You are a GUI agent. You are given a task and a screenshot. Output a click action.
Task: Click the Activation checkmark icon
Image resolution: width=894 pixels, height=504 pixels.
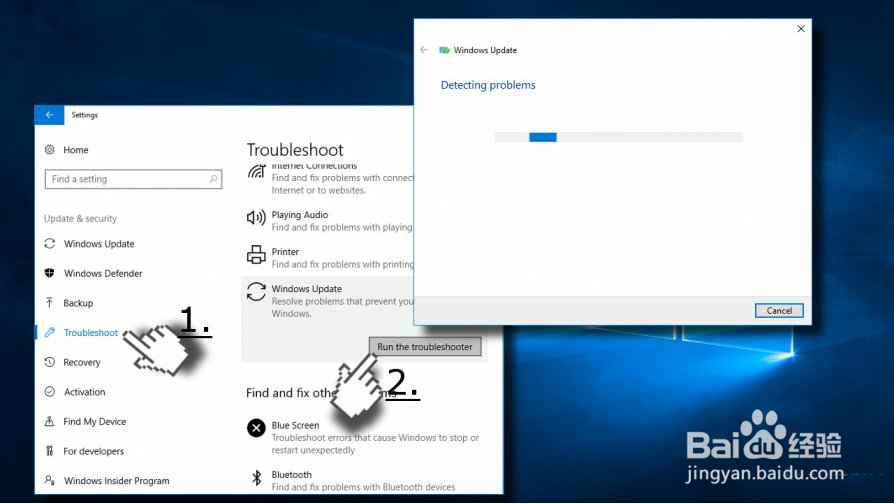50,392
